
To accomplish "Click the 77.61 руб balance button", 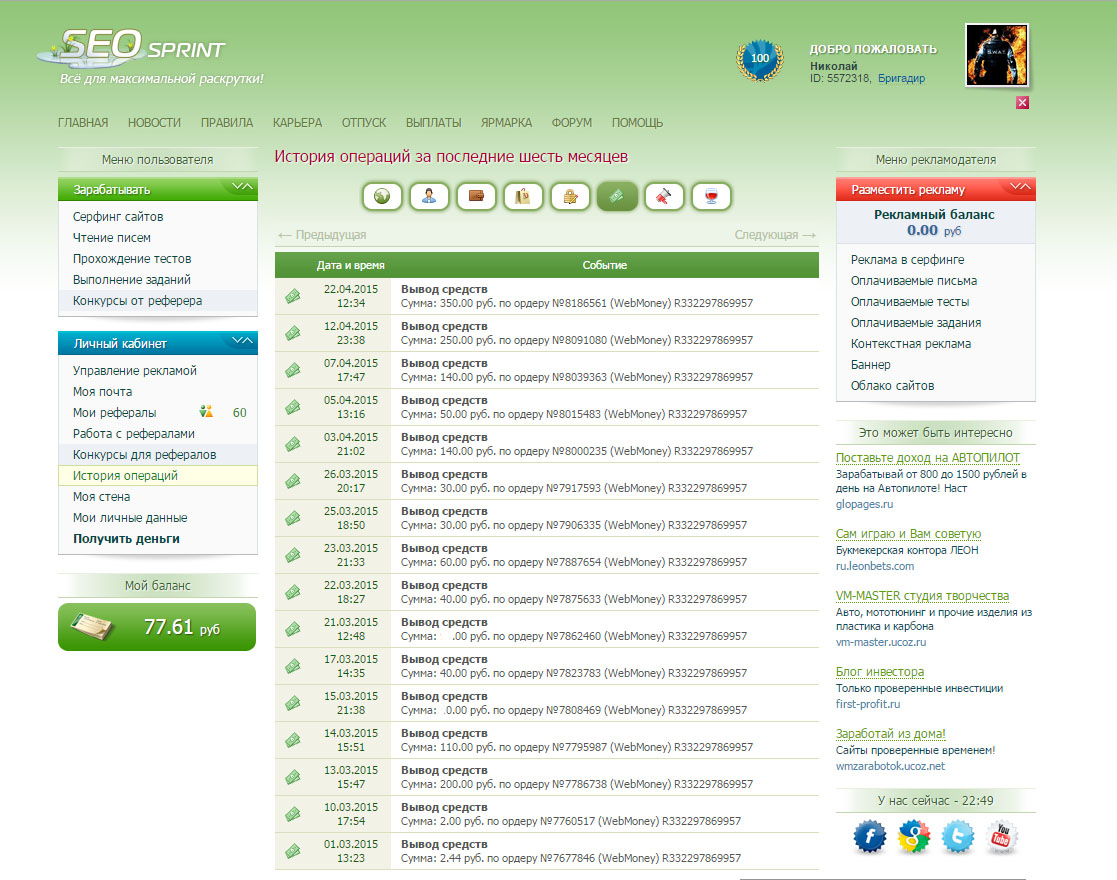I will coord(157,627).
